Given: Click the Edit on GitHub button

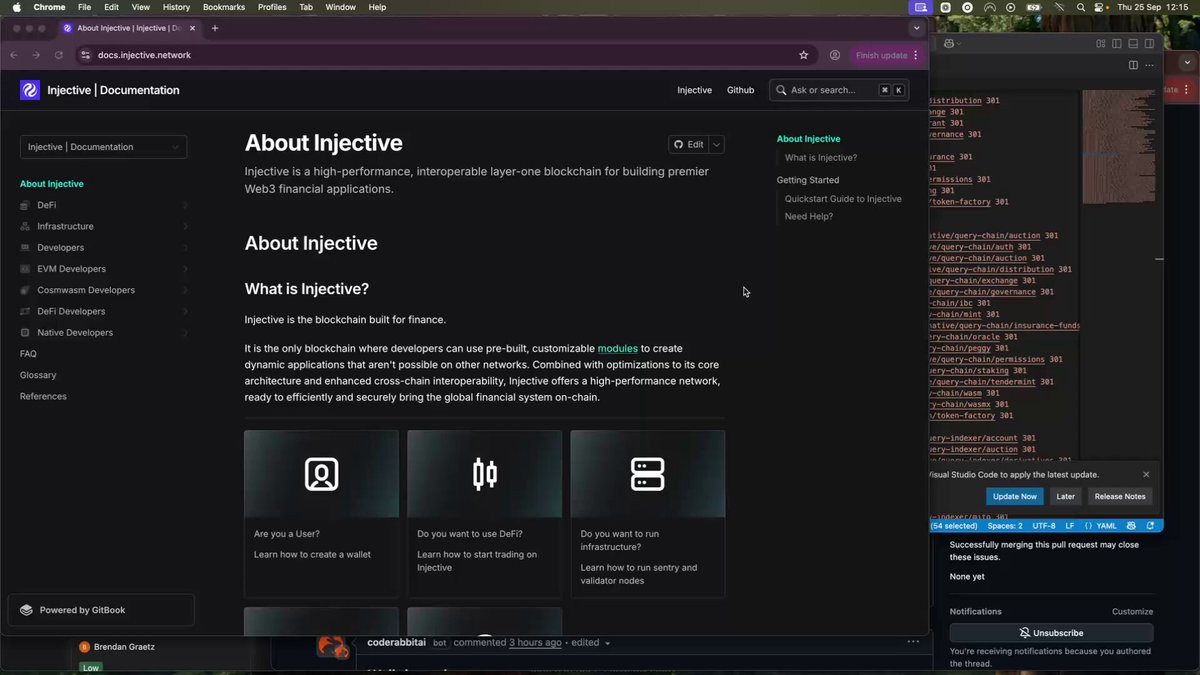Looking at the screenshot, I should click(689, 144).
